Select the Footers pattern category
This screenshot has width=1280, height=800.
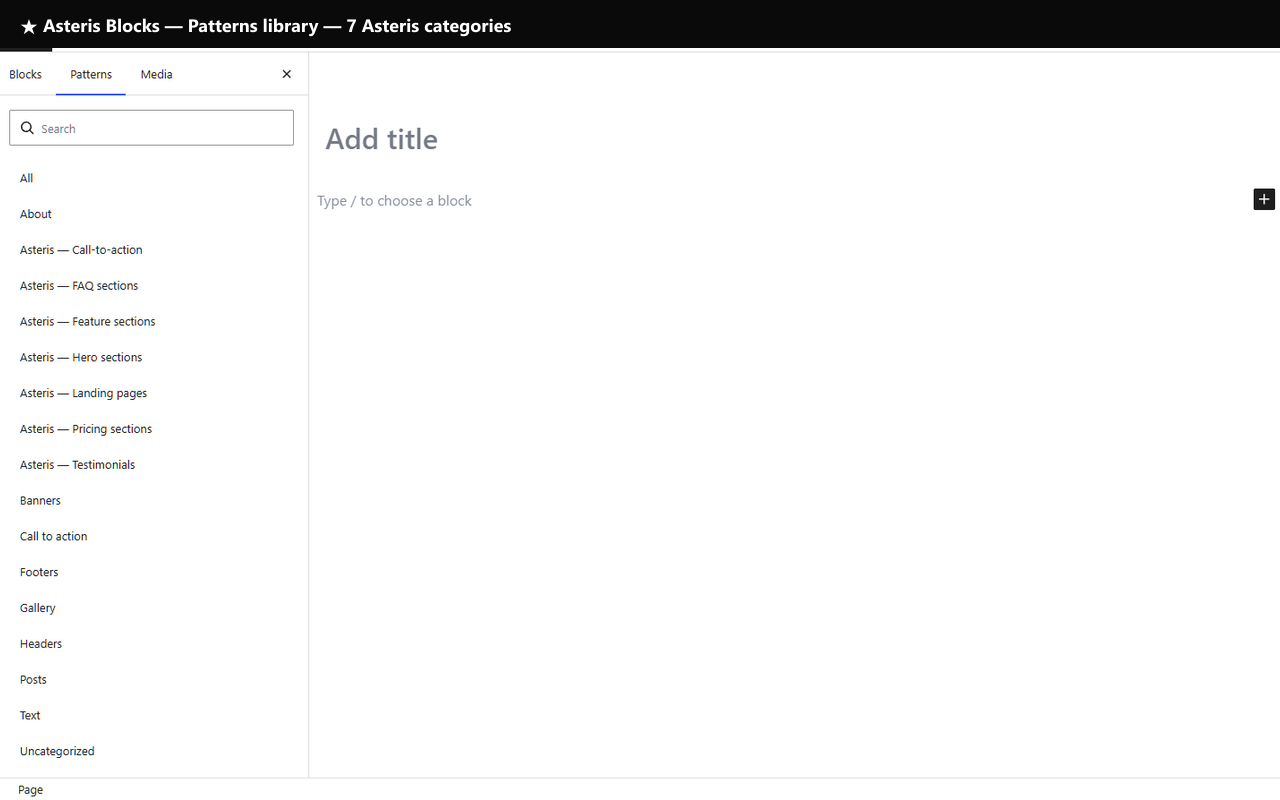[x=154, y=572]
